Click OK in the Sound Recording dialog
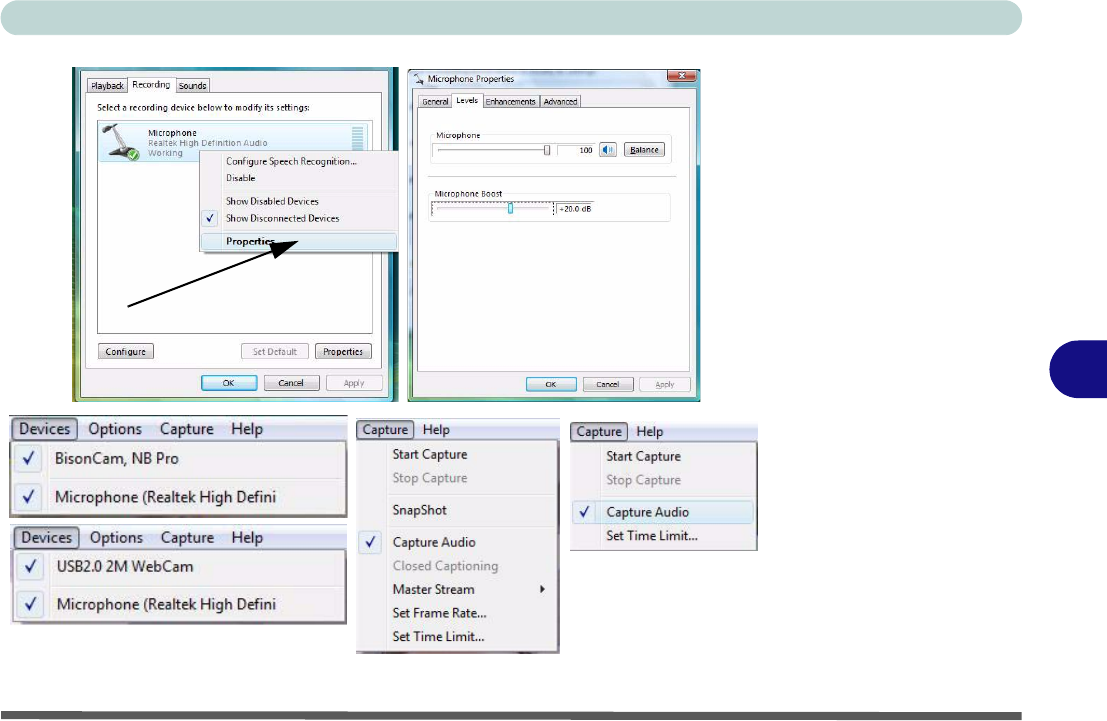 coord(229,383)
